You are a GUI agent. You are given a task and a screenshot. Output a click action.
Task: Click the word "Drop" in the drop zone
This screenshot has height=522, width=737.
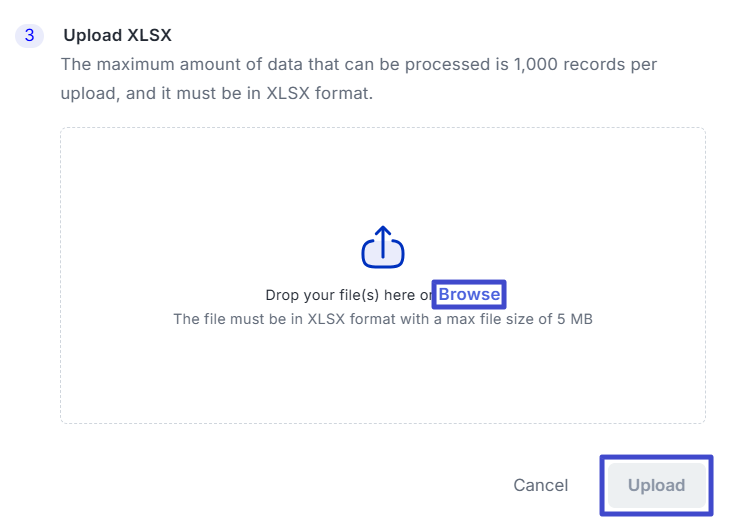283,295
